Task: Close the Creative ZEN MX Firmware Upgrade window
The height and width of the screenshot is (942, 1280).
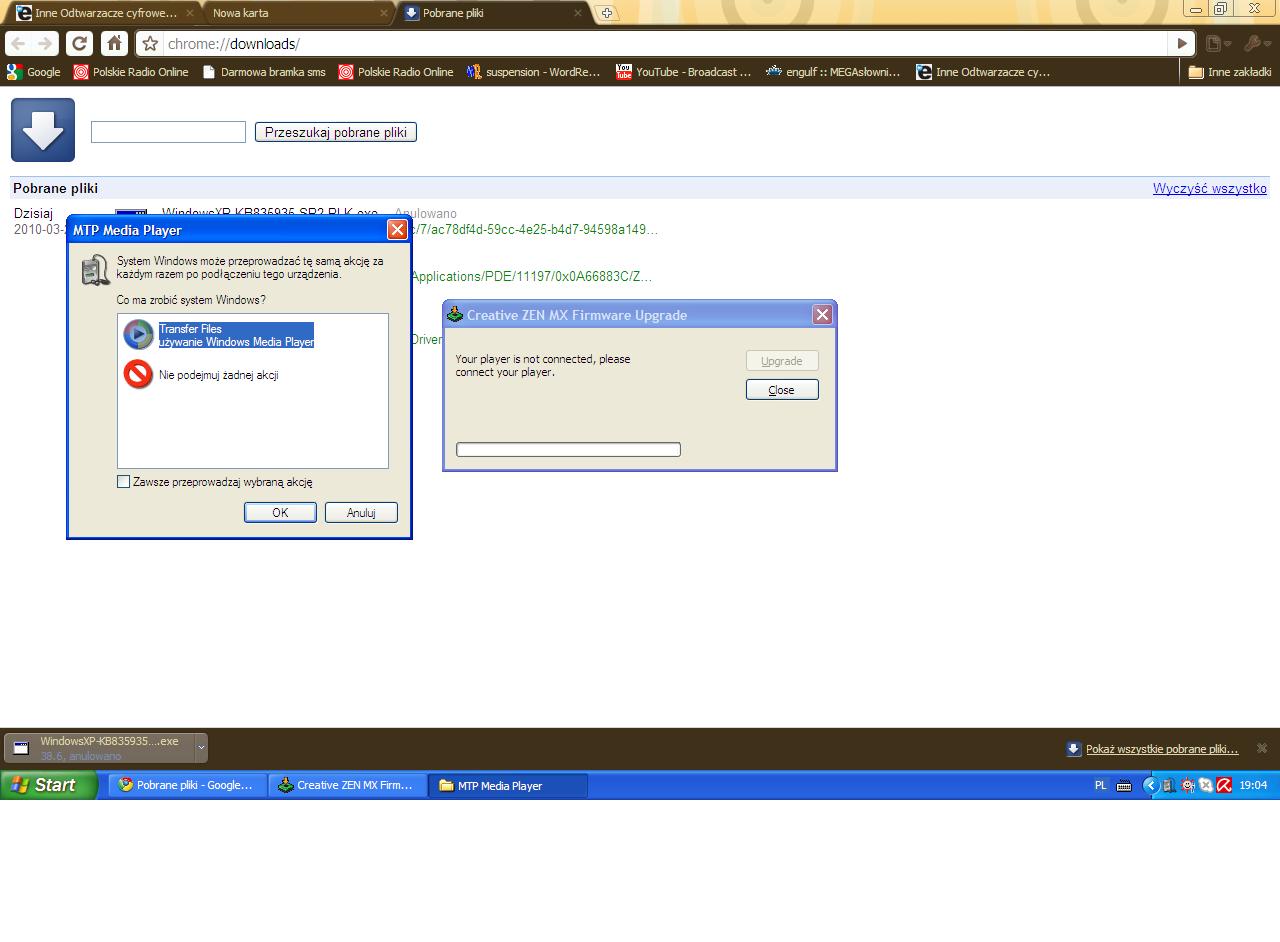Action: 822,315
